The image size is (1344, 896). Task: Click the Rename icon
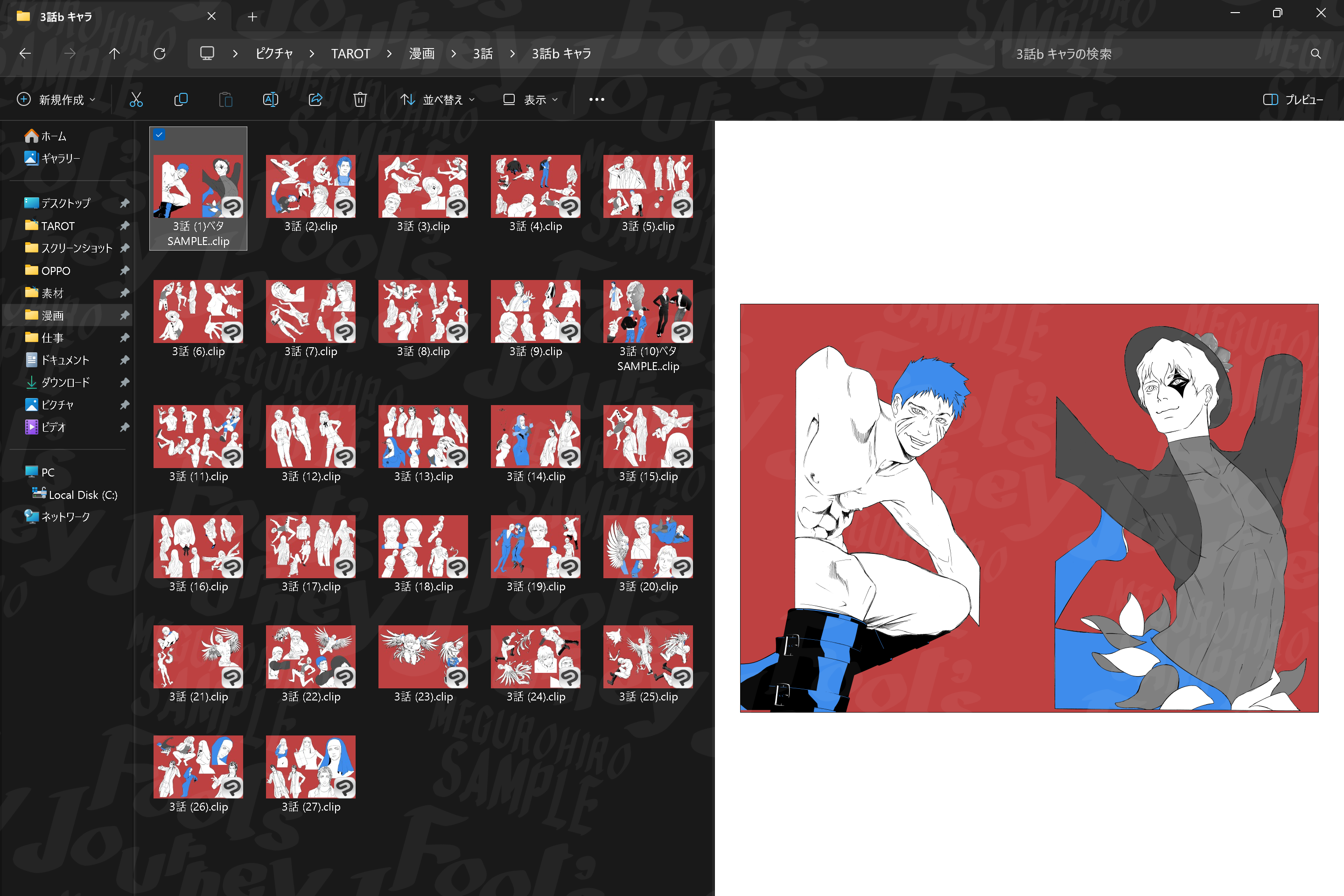coord(270,99)
